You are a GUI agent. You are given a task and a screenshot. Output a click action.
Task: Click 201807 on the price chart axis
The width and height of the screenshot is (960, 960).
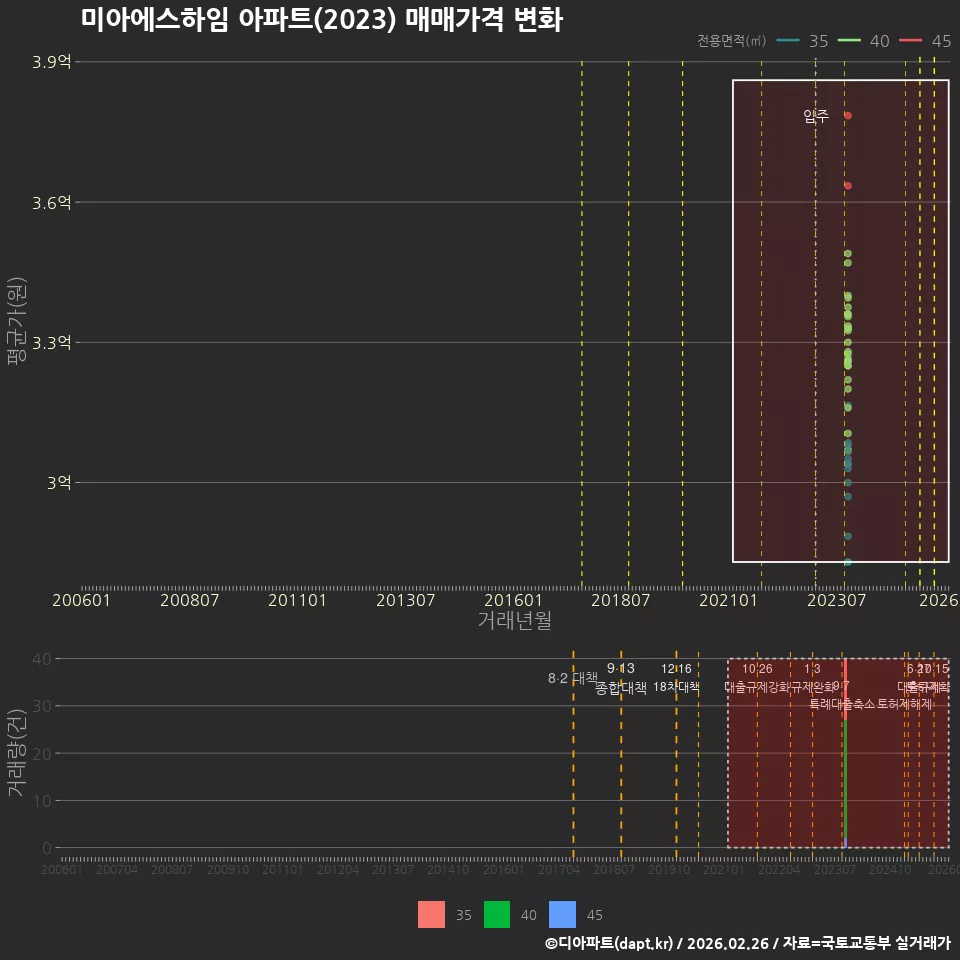(620, 600)
